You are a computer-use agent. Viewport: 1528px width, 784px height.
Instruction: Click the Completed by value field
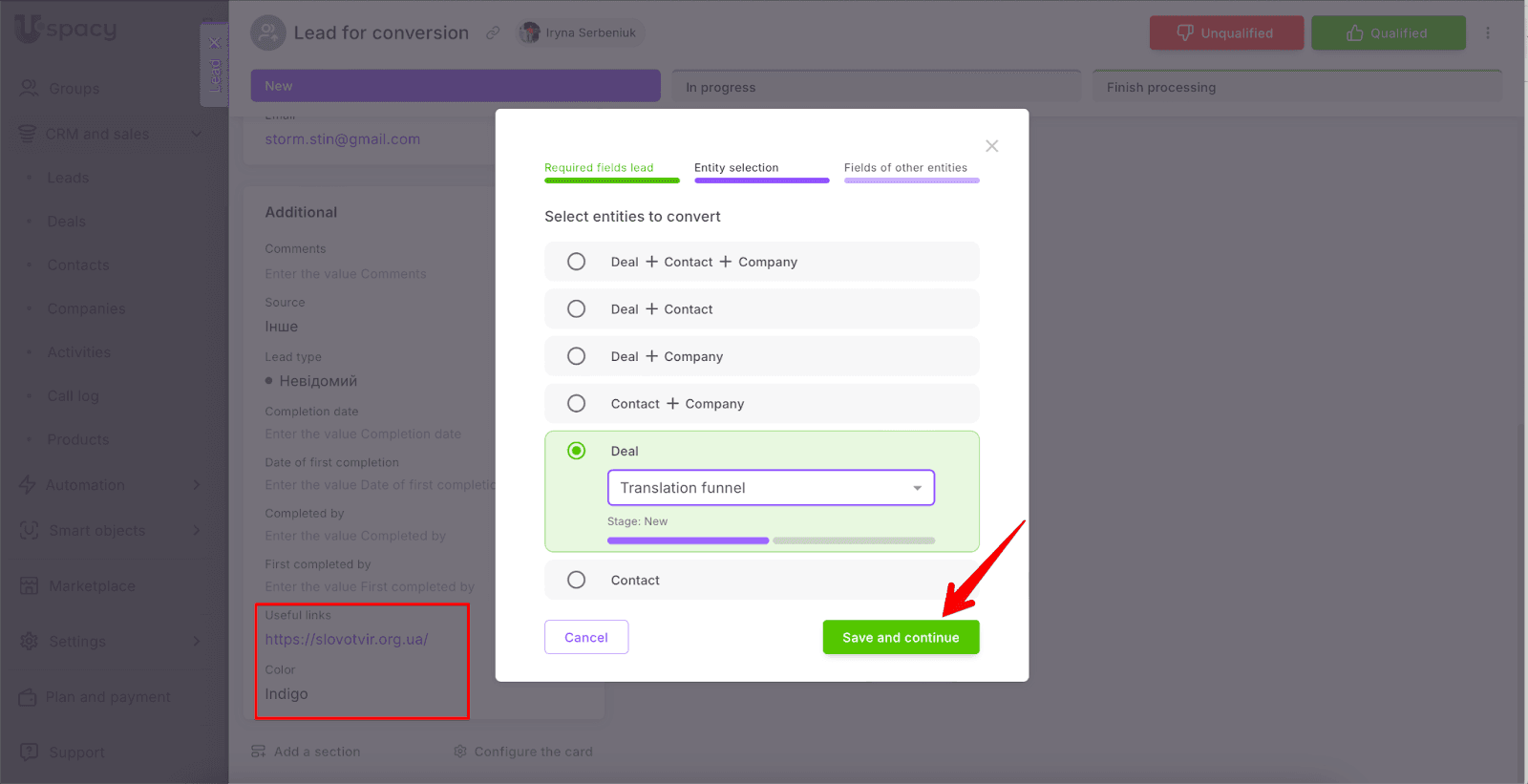click(x=355, y=536)
